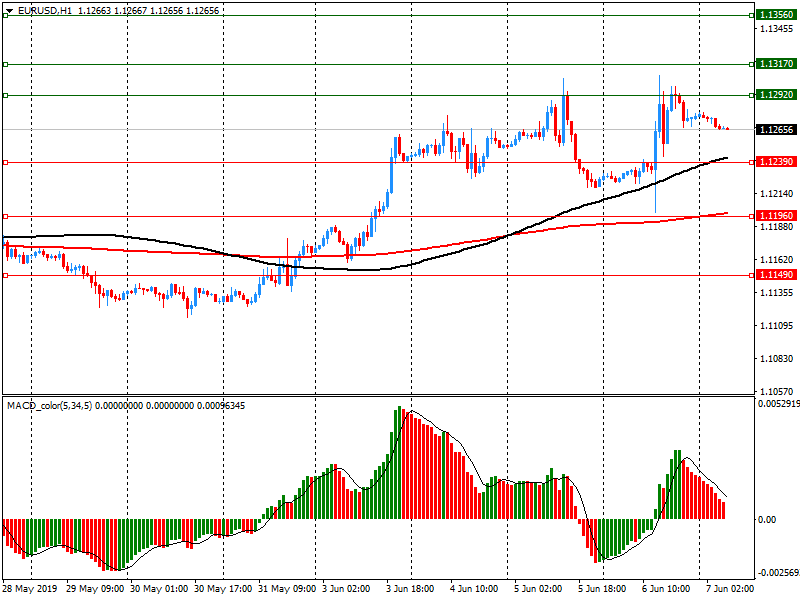
Task: Select right handle of 1.12920 green line
Action: (752, 95)
